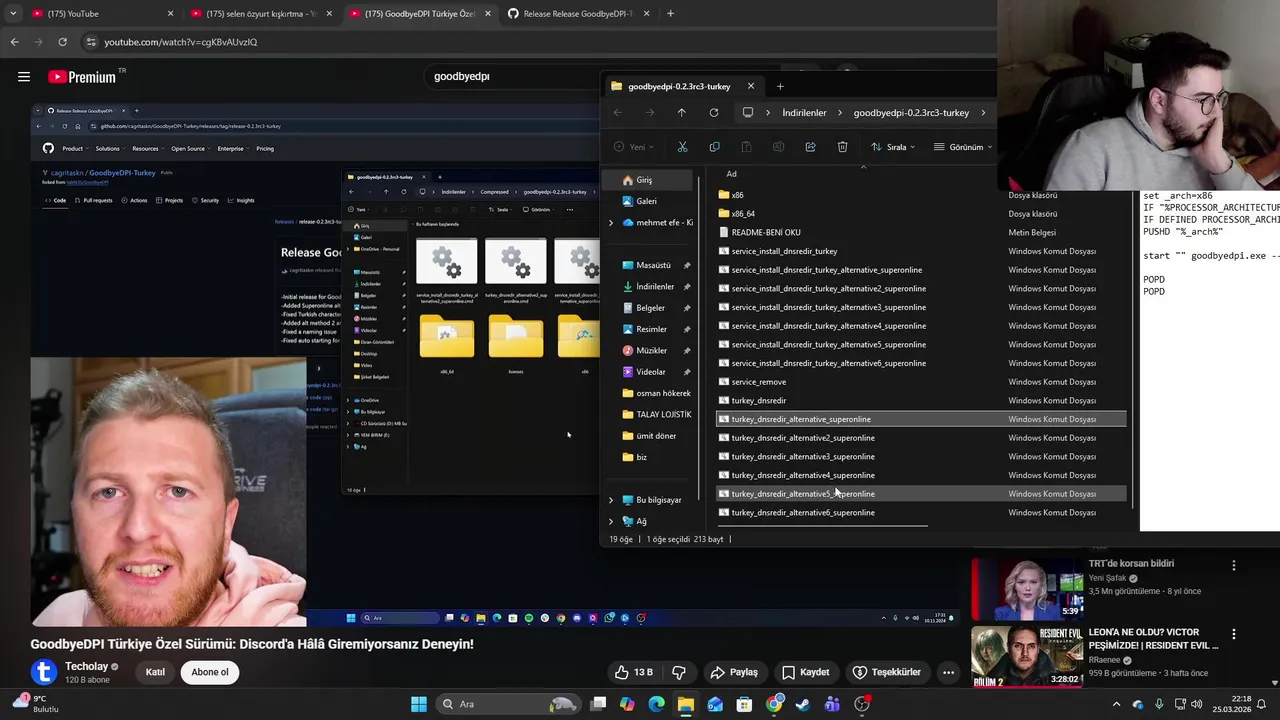Switch to Release GoodbyeDPI GitHub tab
The width and height of the screenshot is (1280, 720).
[578, 14]
